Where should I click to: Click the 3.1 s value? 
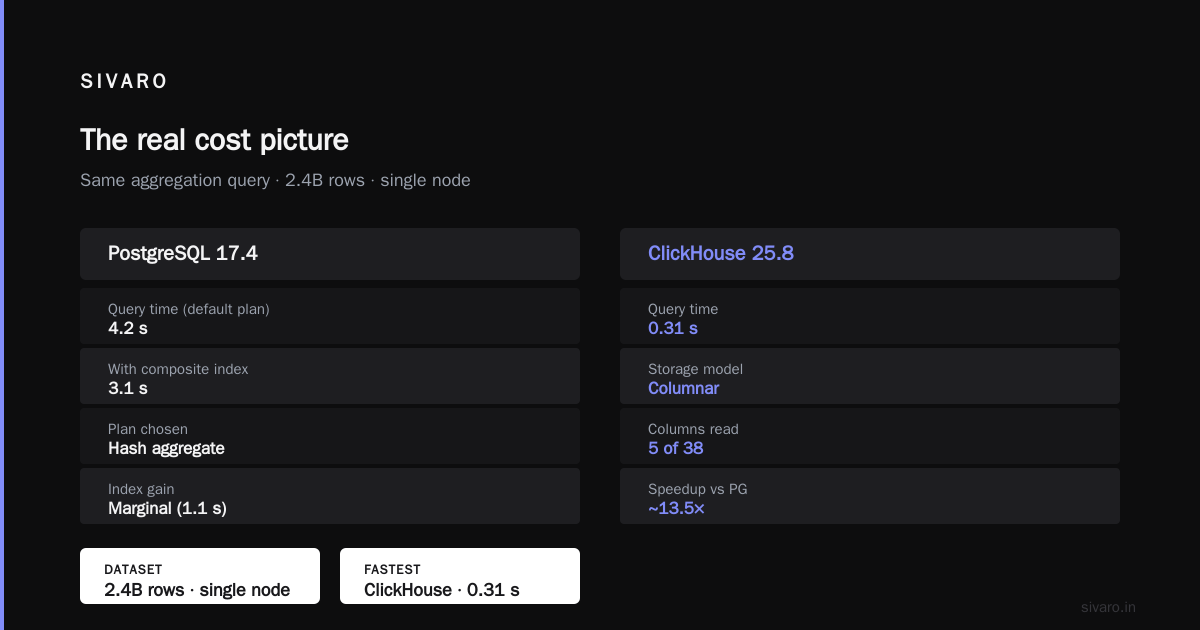click(128, 388)
